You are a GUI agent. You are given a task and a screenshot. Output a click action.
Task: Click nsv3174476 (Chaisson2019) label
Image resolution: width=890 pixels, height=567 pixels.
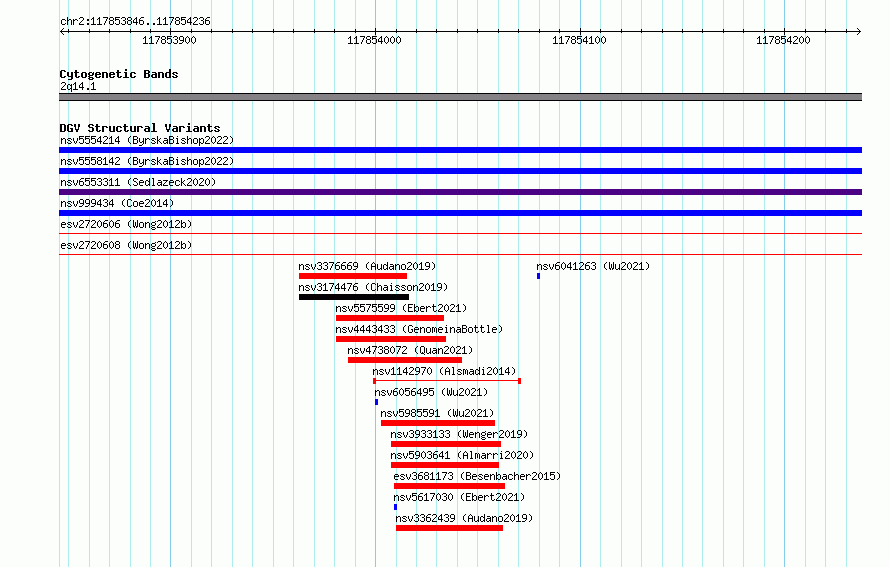click(x=373, y=287)
